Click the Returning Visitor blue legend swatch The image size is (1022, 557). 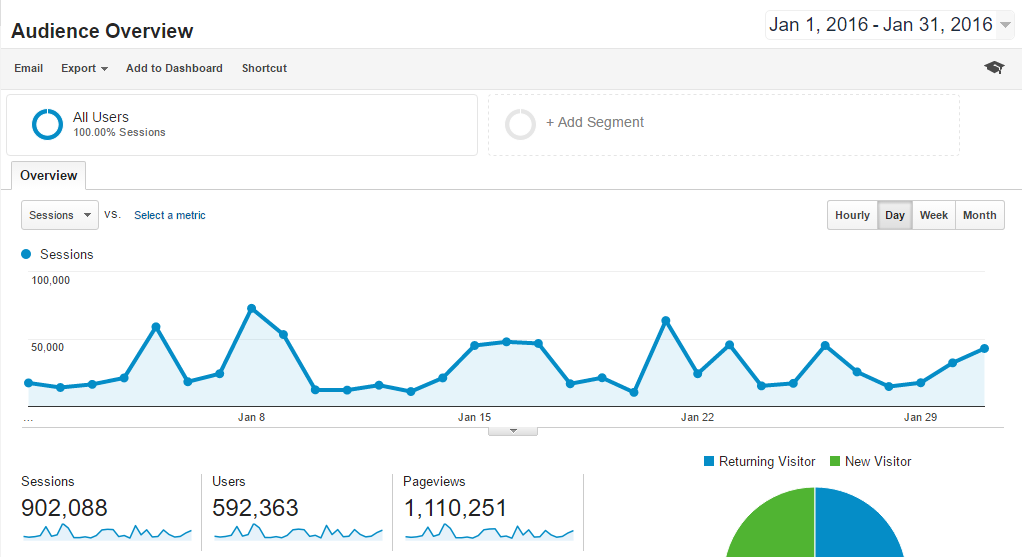[x=709, y=461]
